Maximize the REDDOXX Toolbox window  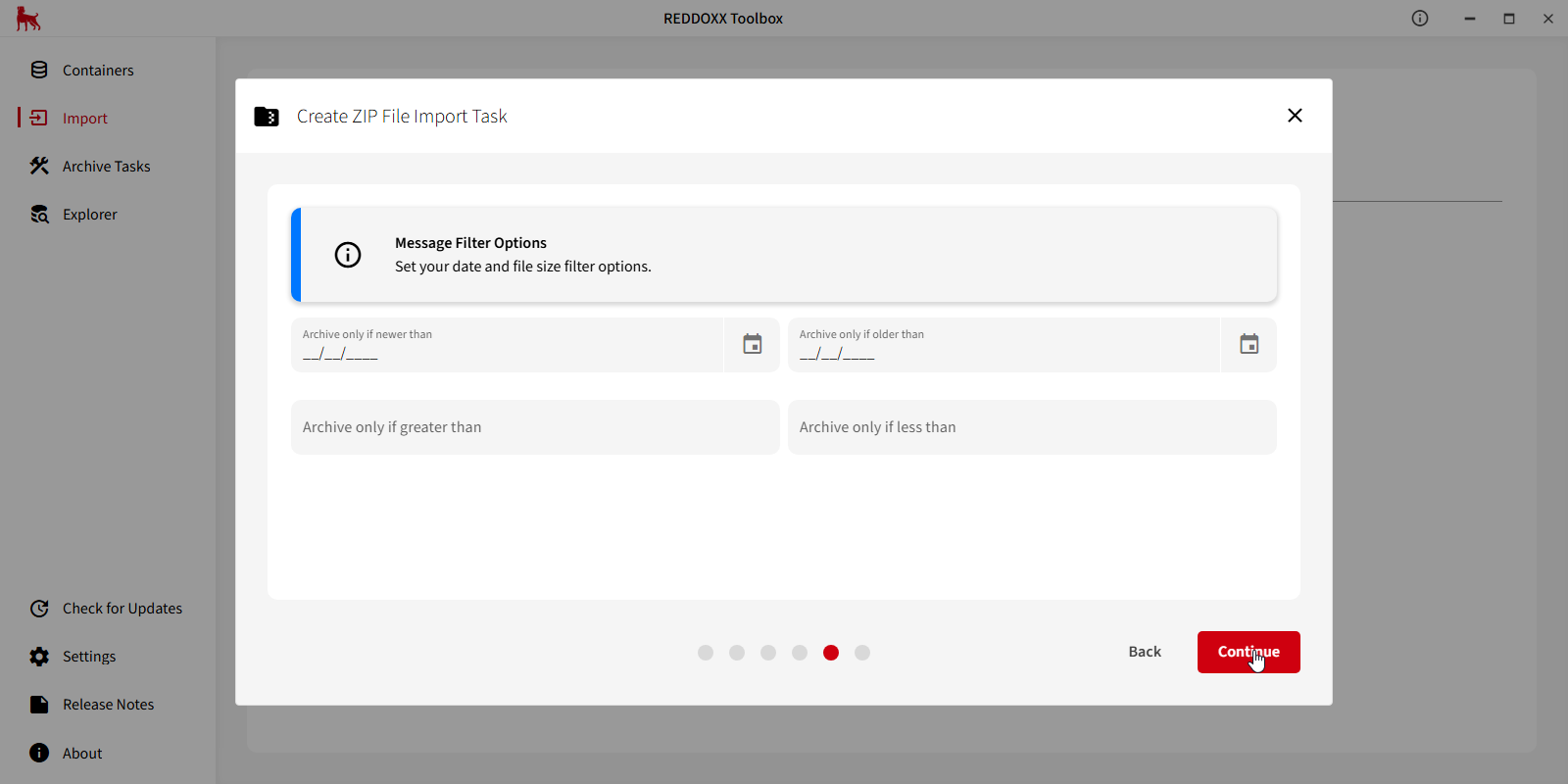point(1509,19)
